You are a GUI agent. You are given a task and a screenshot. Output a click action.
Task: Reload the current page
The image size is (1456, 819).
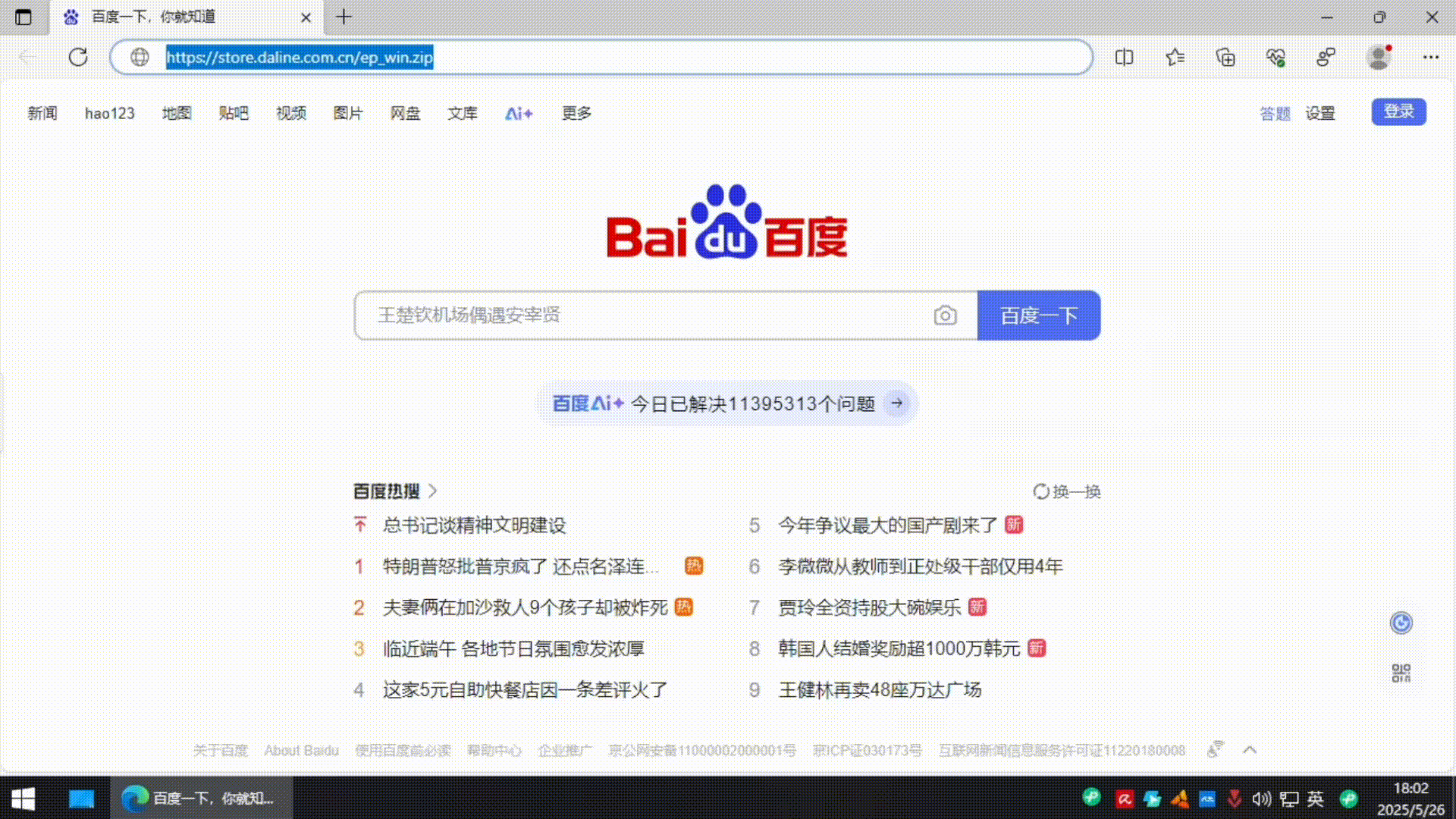coord(78,57)
